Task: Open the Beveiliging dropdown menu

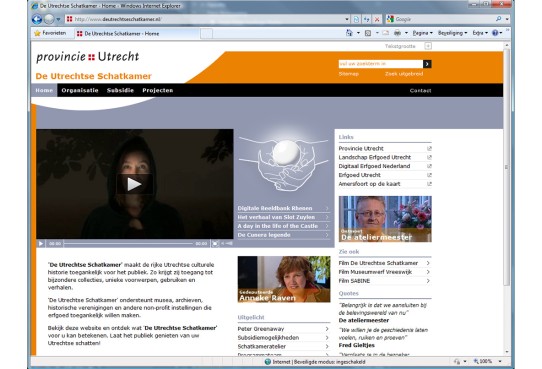Action: click(452, 33)
